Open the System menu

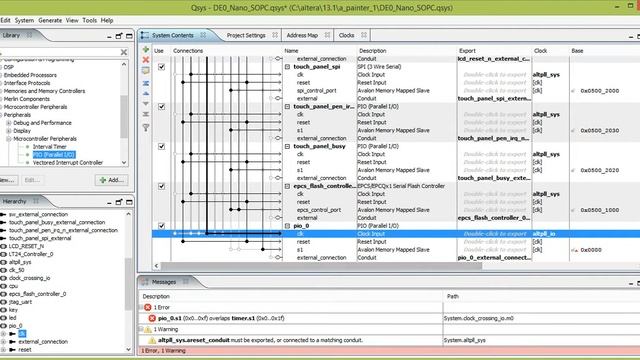click(x=24, y=20)
